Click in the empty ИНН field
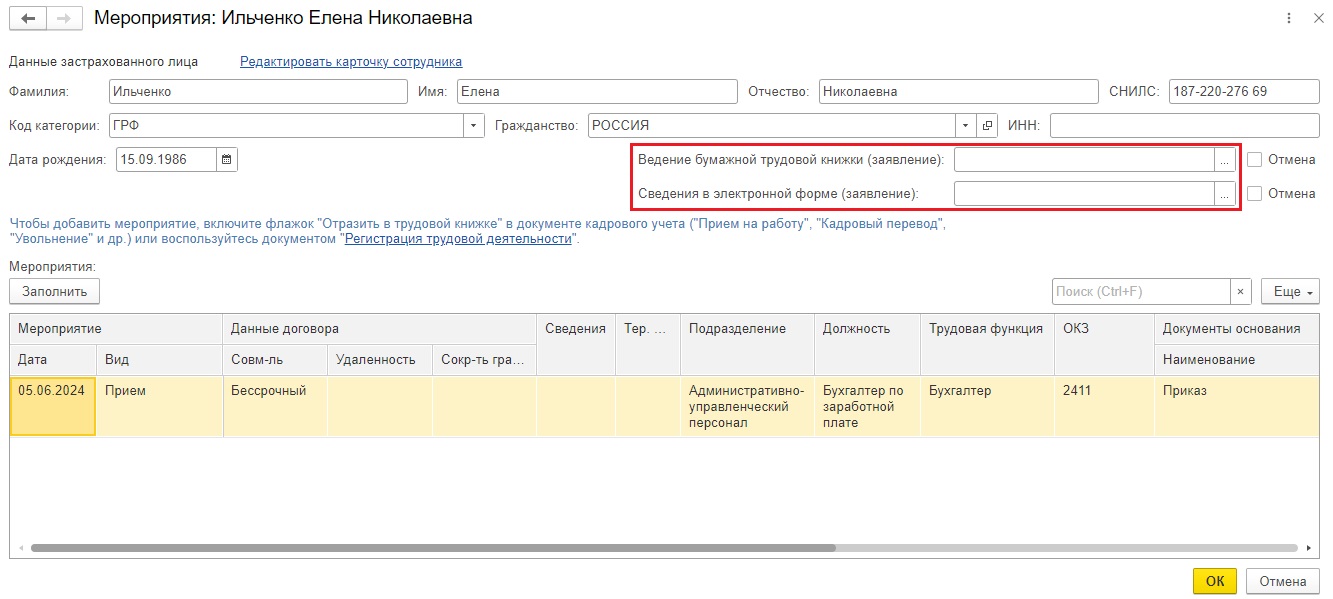This screenshot has height=599, width=1333. tap(1184, 125)
